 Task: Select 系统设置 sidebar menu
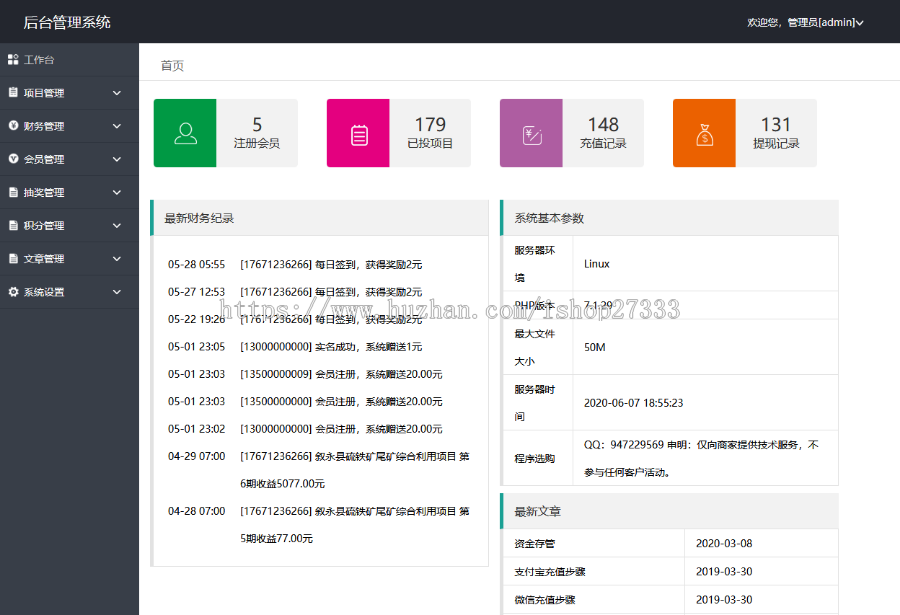69,292
